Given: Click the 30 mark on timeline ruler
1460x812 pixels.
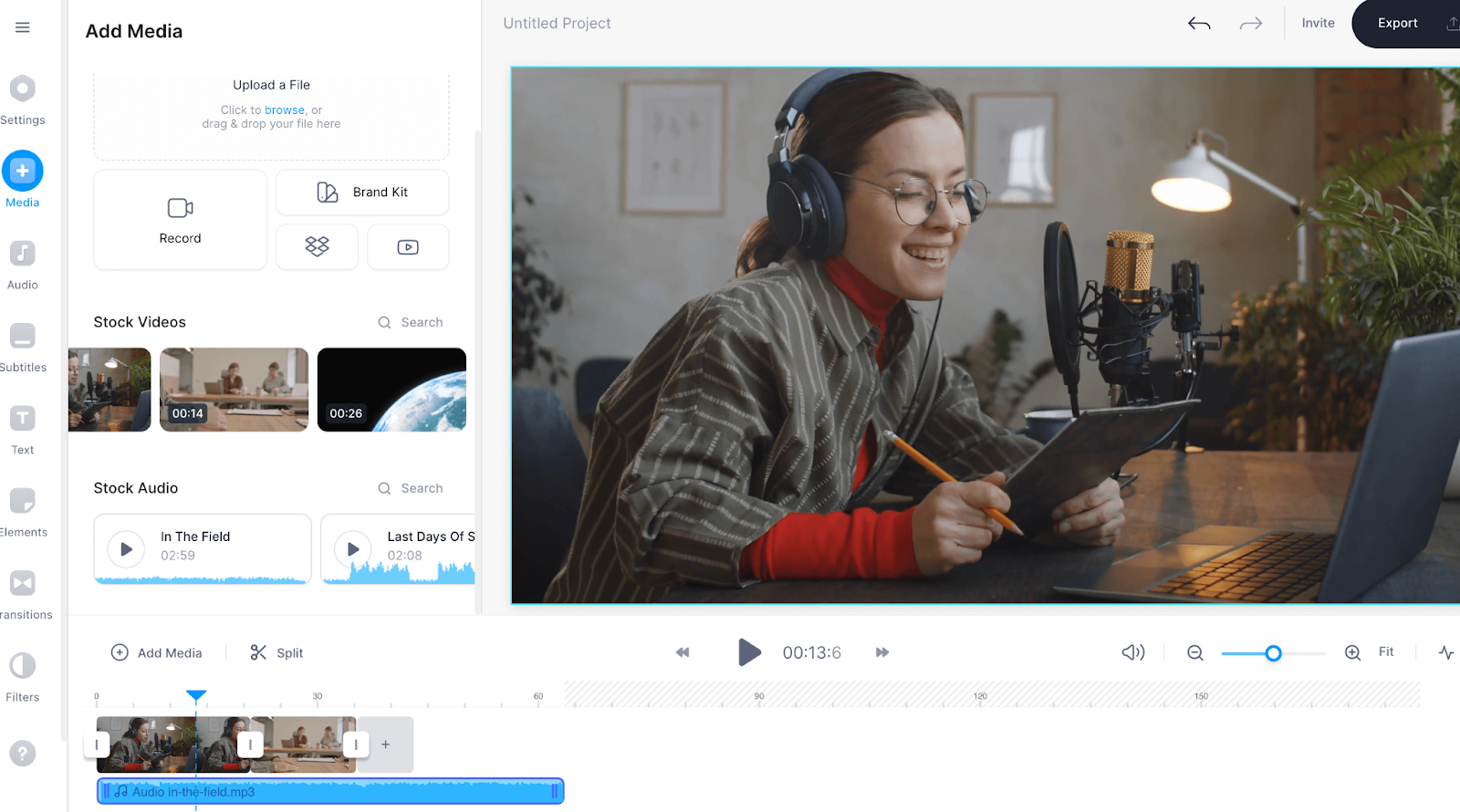Looking at the screenshot, I should pyautogui.click(x=318, y=696).
